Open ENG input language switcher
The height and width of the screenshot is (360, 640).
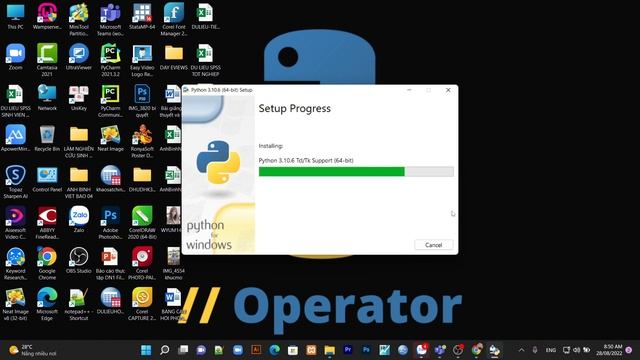click(551, 350)
